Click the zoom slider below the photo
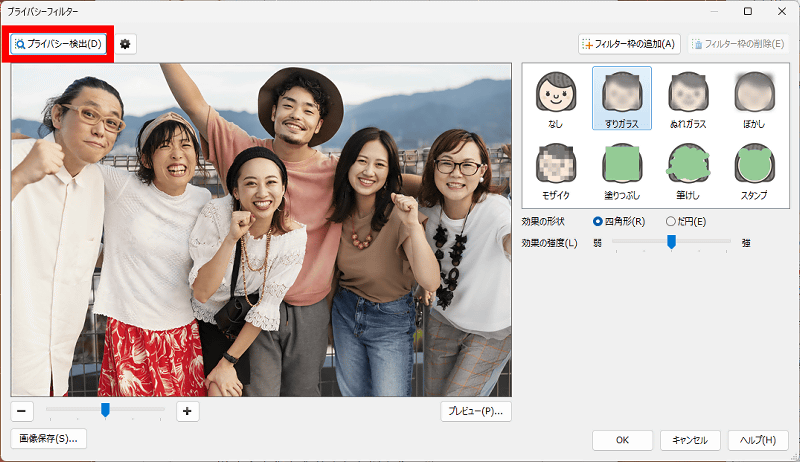Screen dimensions: 800x462 point(105,409)
